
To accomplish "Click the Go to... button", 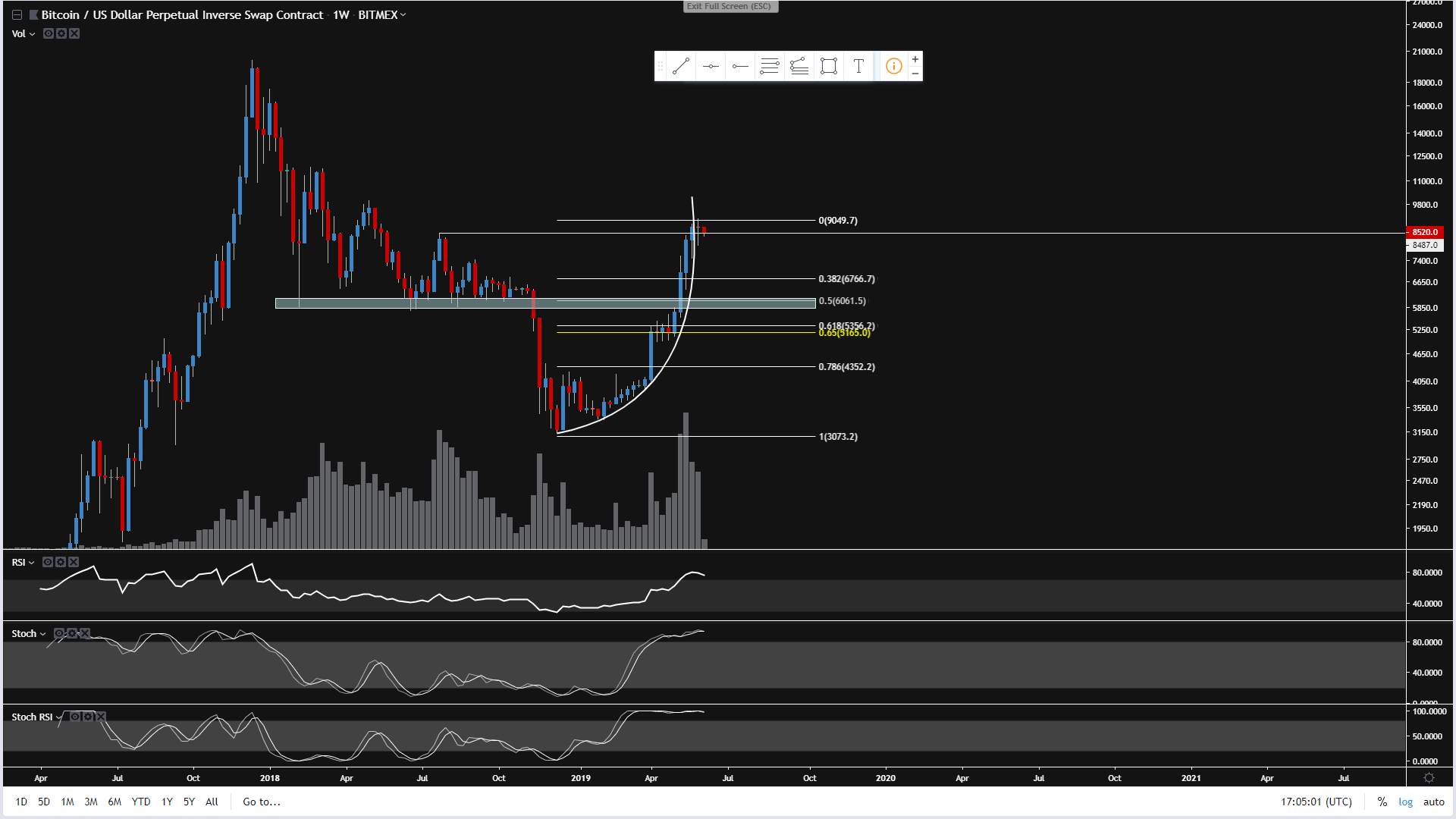I will point(262,802).
